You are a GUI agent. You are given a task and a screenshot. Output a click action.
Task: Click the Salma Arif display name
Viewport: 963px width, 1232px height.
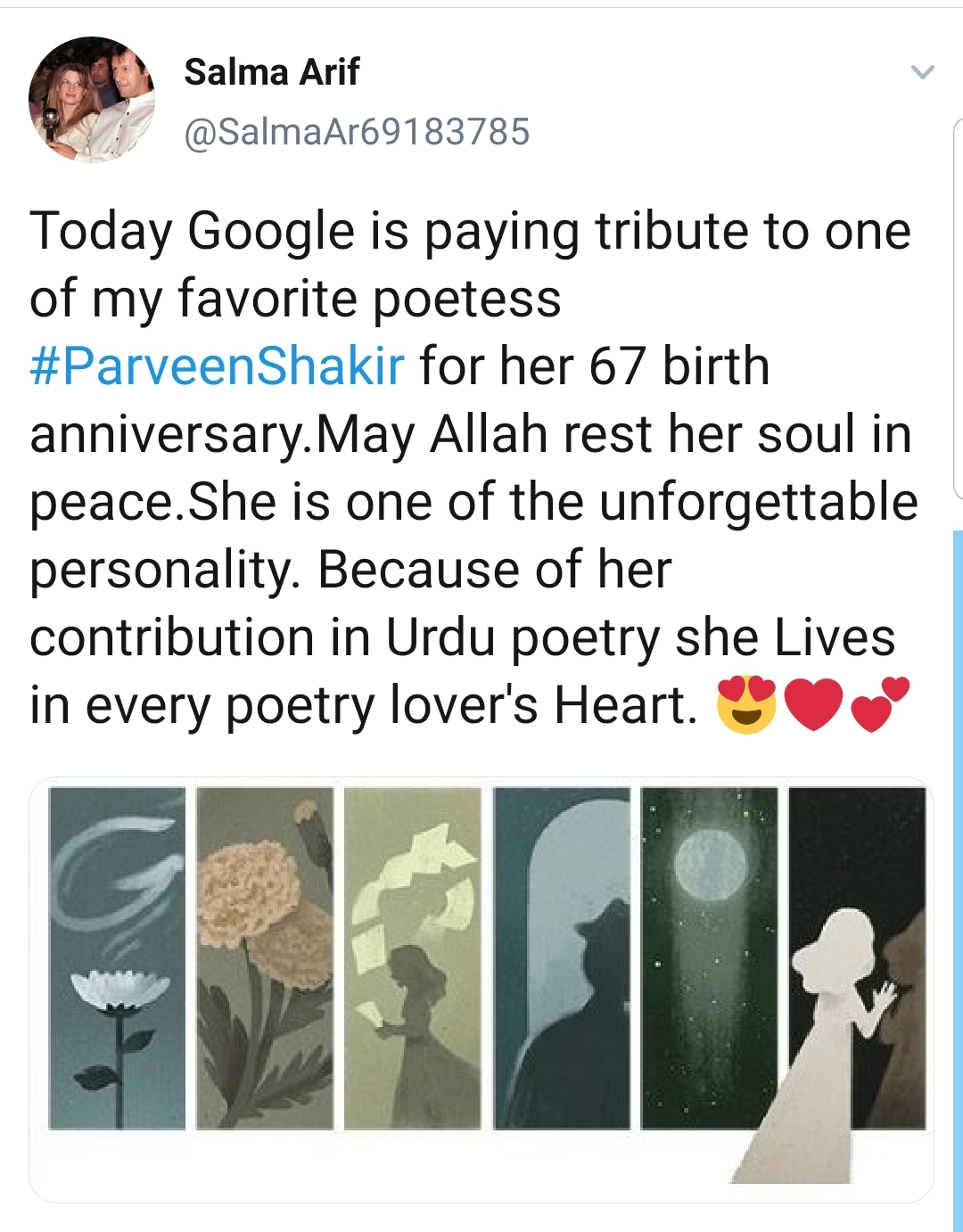pos(272,72)
